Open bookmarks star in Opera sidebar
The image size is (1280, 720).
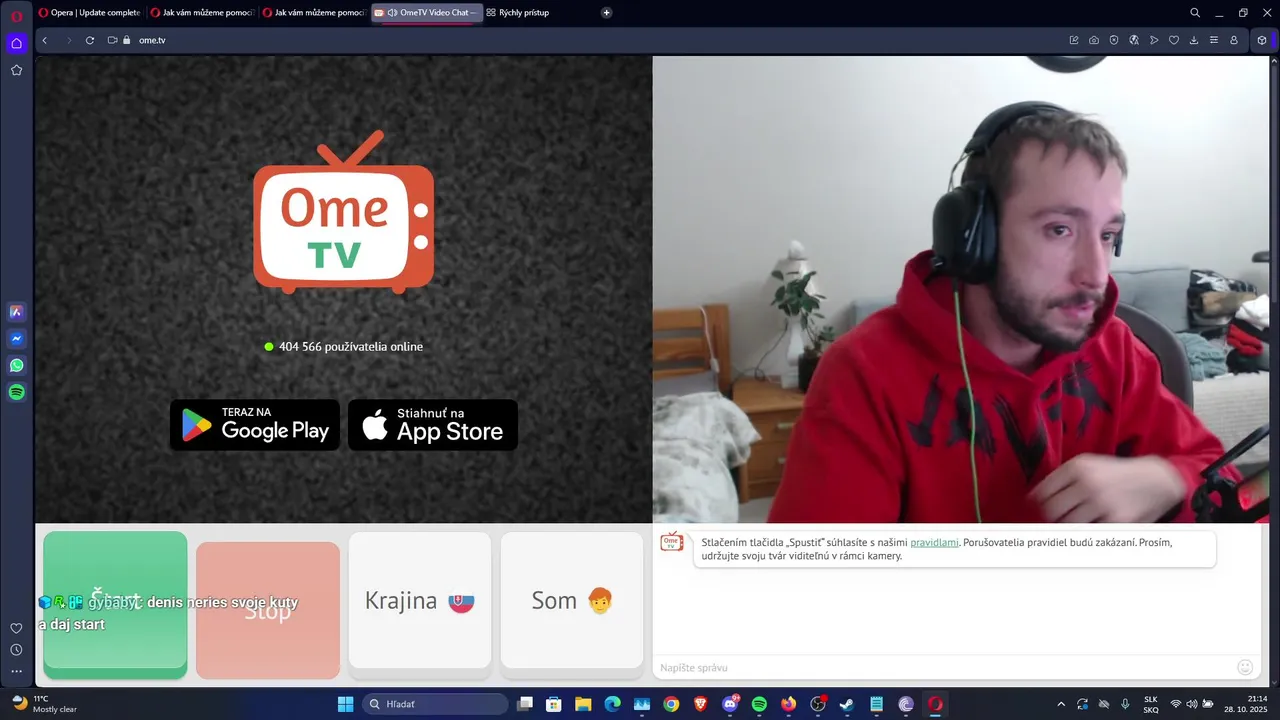click(x=16, y=70)
